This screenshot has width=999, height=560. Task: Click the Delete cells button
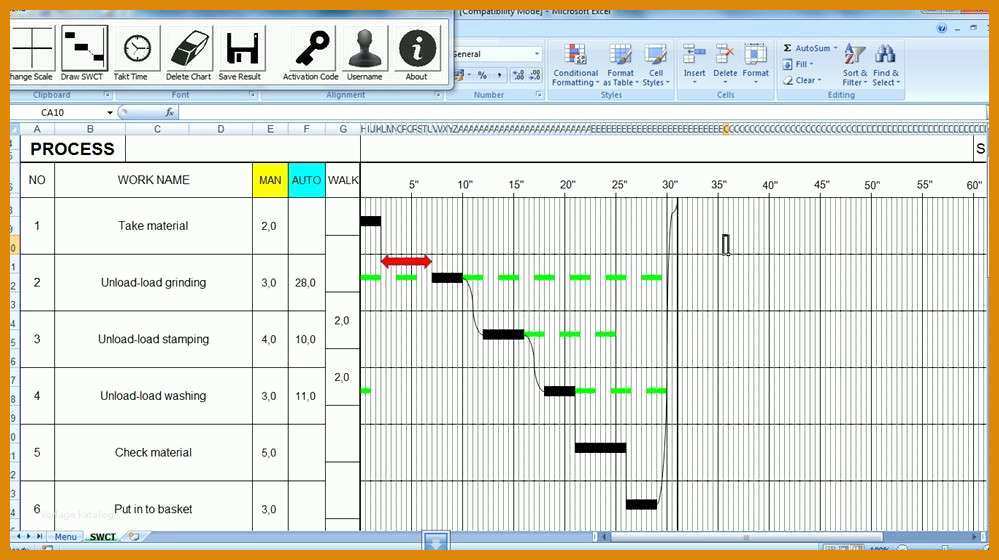pyautogui.click(x=724, y=62)
